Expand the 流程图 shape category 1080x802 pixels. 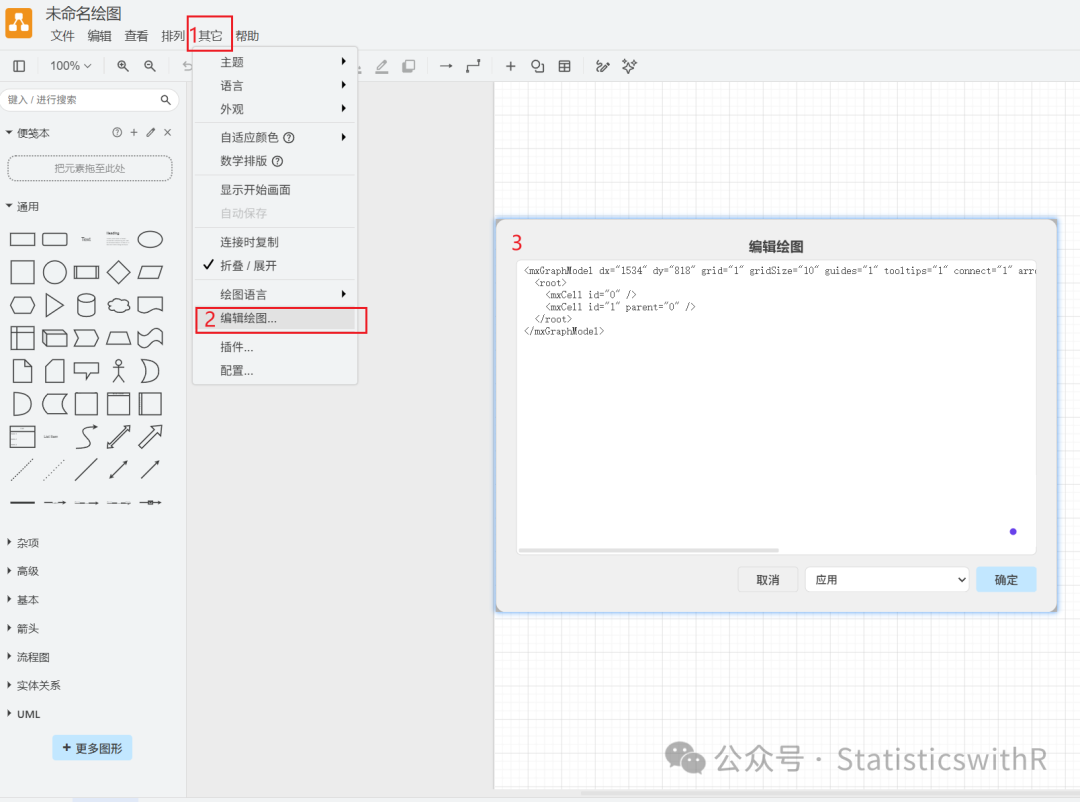tap(33, 657)
